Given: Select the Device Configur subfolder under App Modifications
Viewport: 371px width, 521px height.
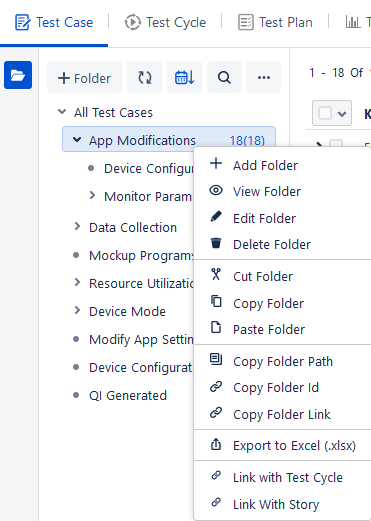Looking at the screenshot, I should [148, 169].
